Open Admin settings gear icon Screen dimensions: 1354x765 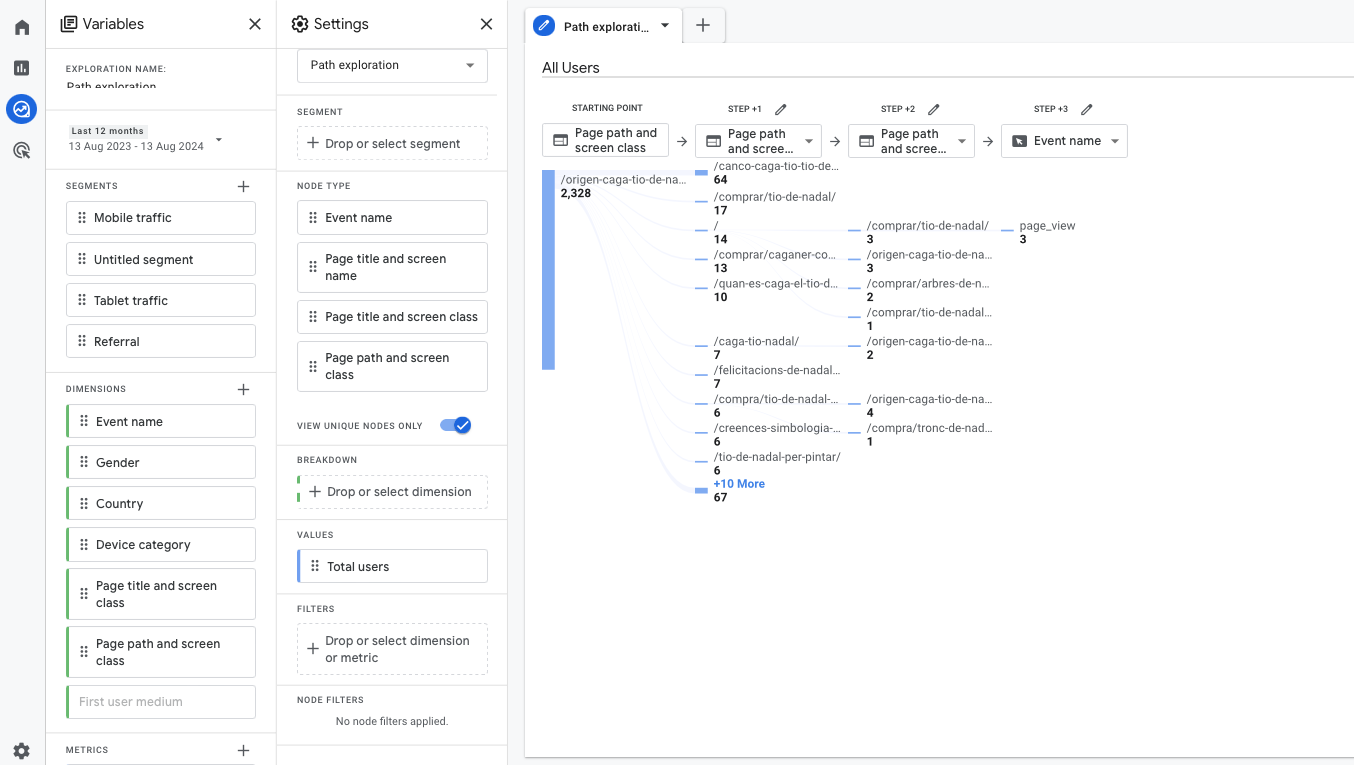click(22, 750)
